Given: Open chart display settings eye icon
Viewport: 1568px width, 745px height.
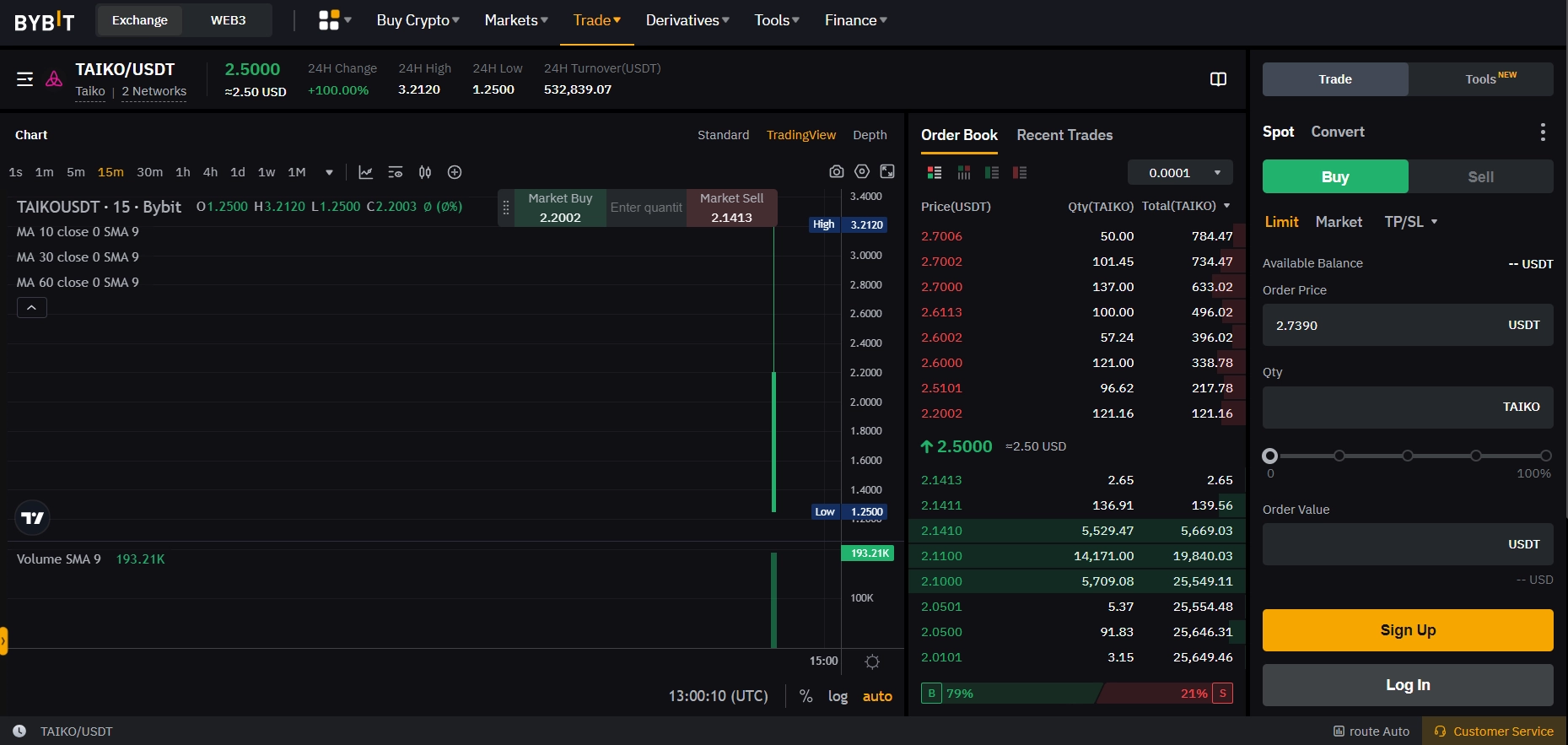Looking at the screenshot, I should click(x=395, y=172).
